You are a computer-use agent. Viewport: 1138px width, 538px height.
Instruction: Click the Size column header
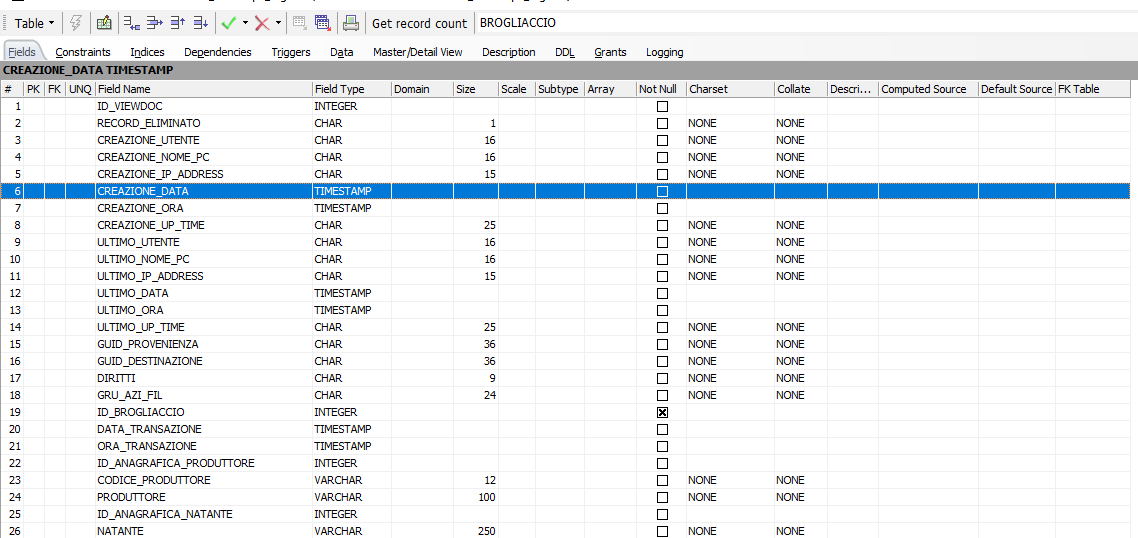tap(475, 89)
